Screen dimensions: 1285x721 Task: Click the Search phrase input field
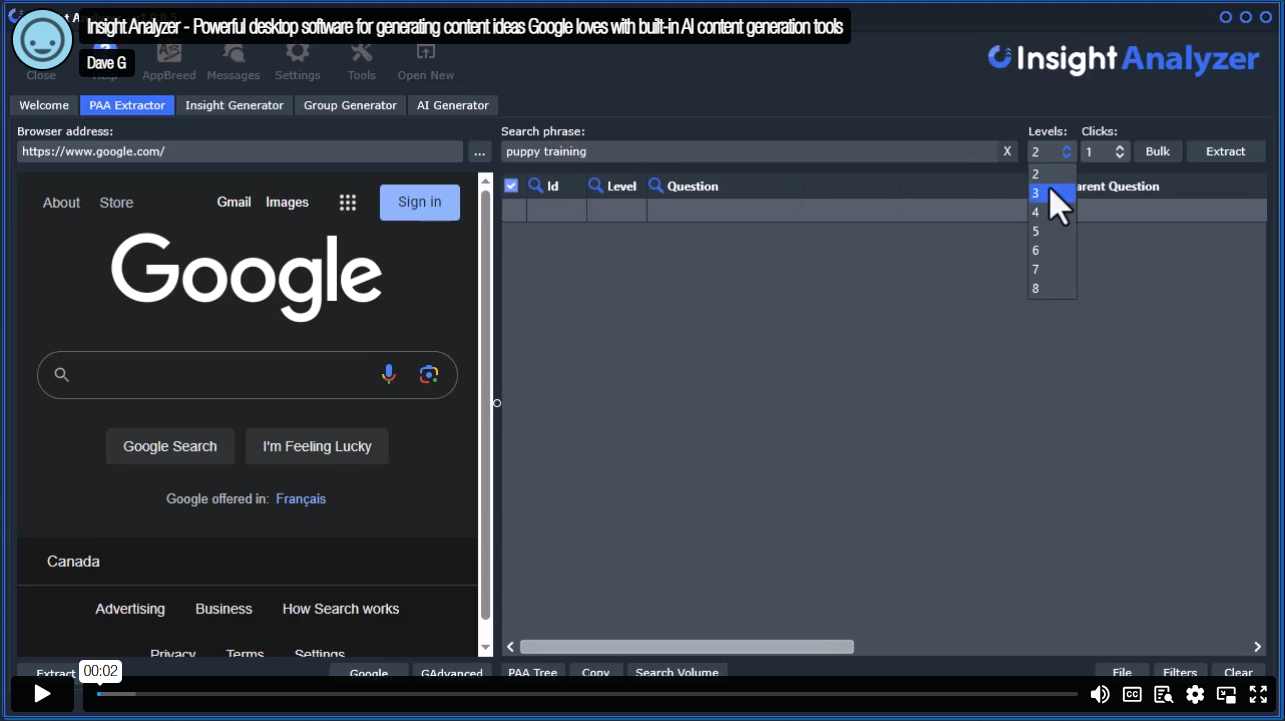748,152
